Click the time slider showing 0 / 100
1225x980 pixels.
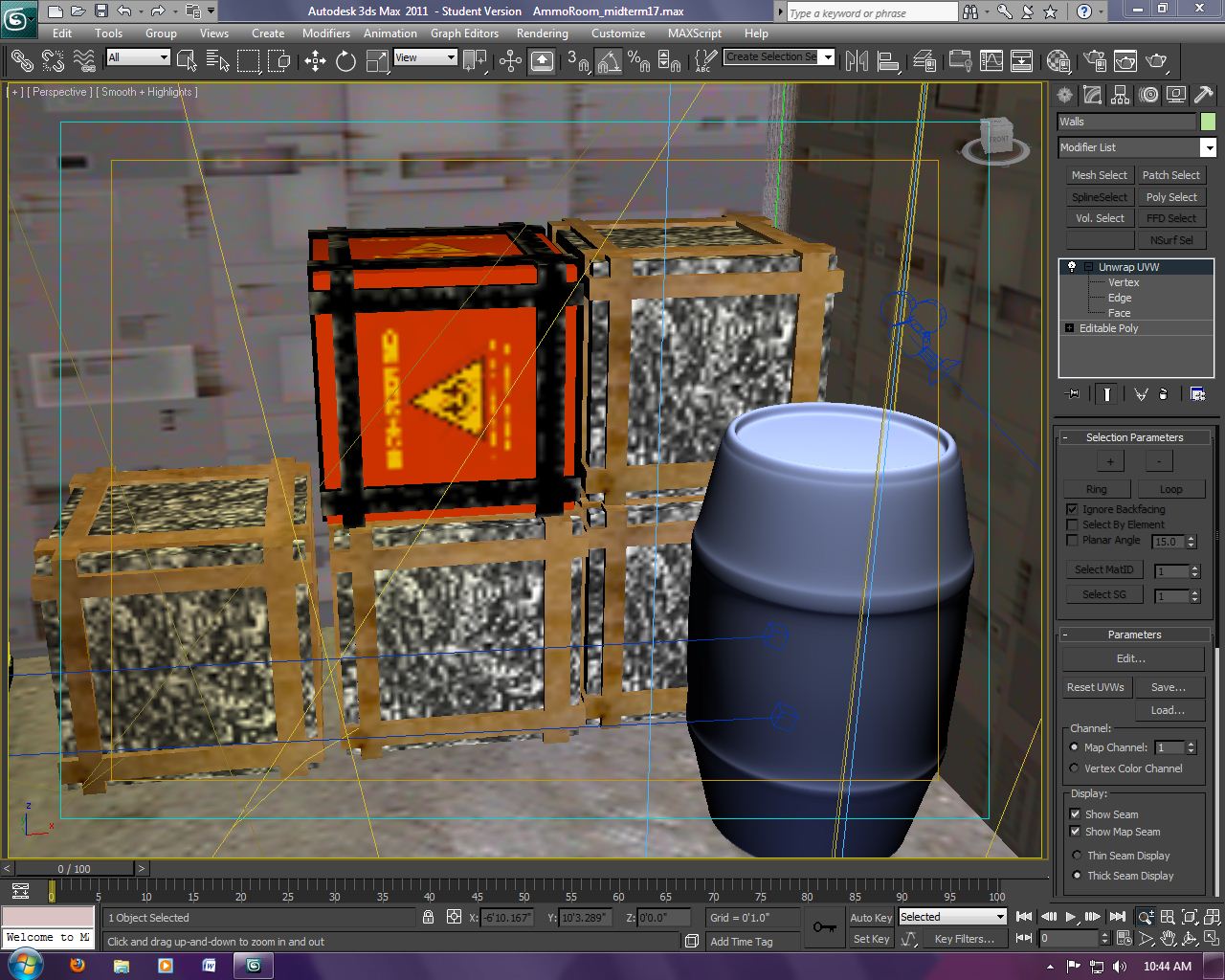point(74,869)
